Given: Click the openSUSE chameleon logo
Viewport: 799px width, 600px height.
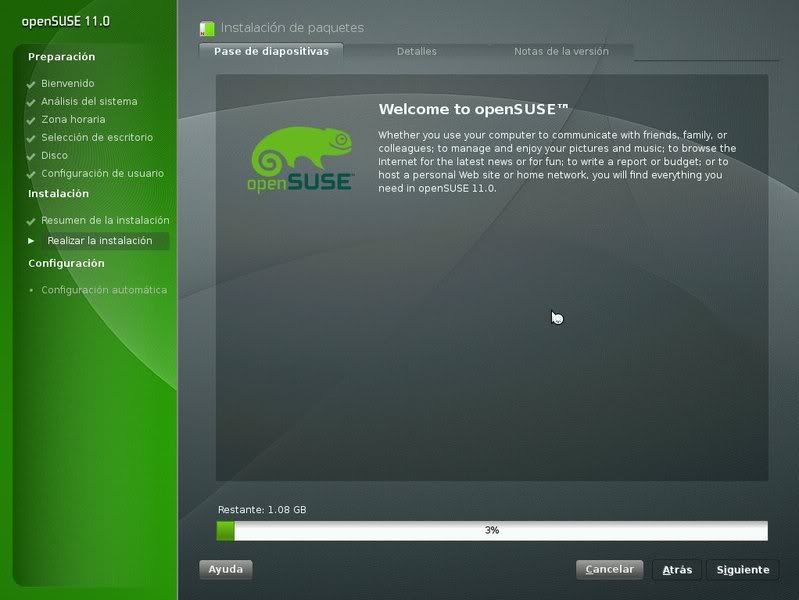Looking at the screenshot, I should (x=301, y=159).
